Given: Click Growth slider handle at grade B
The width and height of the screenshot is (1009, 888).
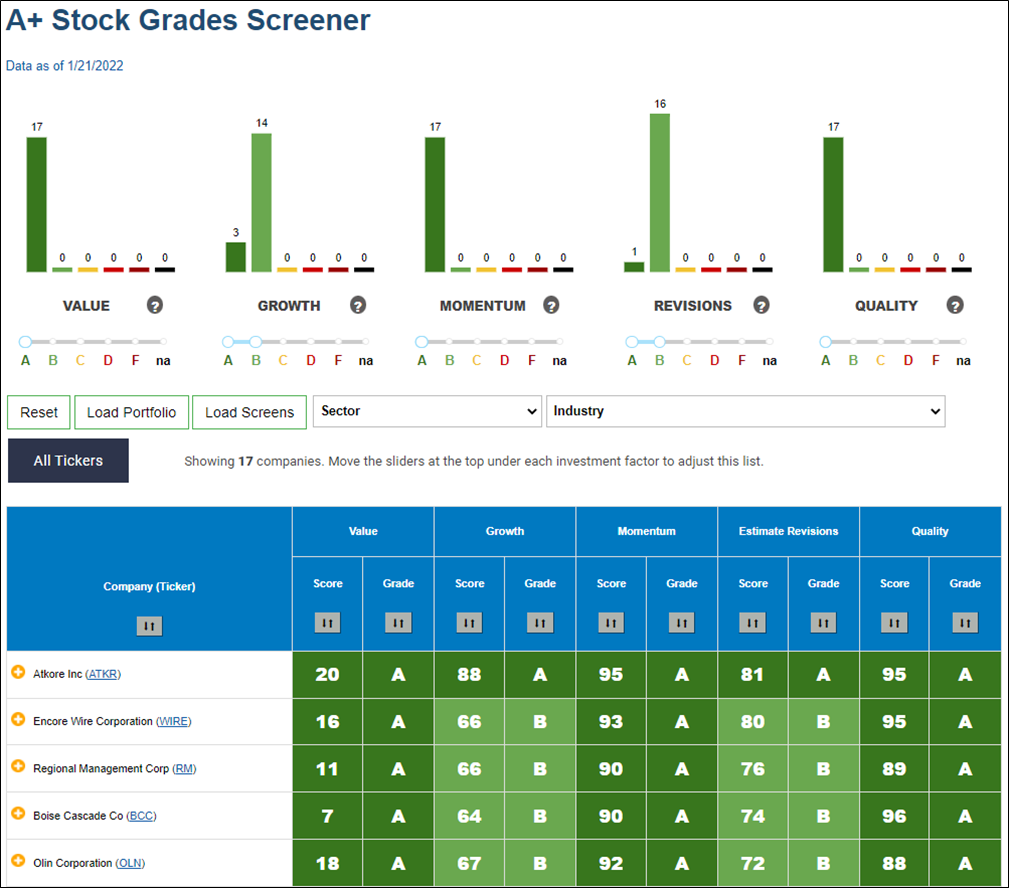Looking at the screenshot, I should click(x=255, y=342).
